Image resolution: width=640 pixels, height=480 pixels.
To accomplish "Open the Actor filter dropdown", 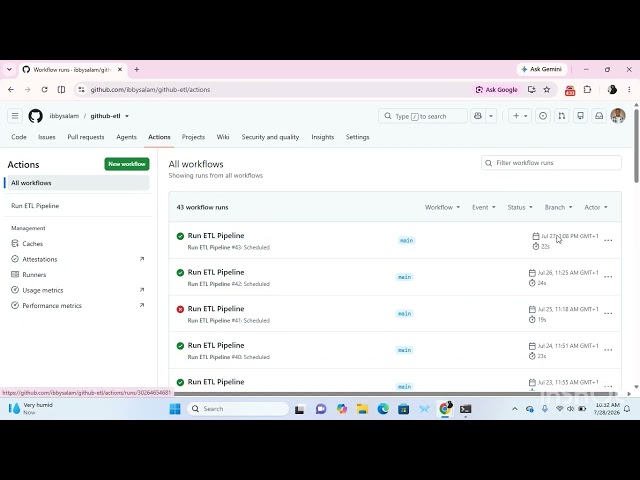I will 596,207.
